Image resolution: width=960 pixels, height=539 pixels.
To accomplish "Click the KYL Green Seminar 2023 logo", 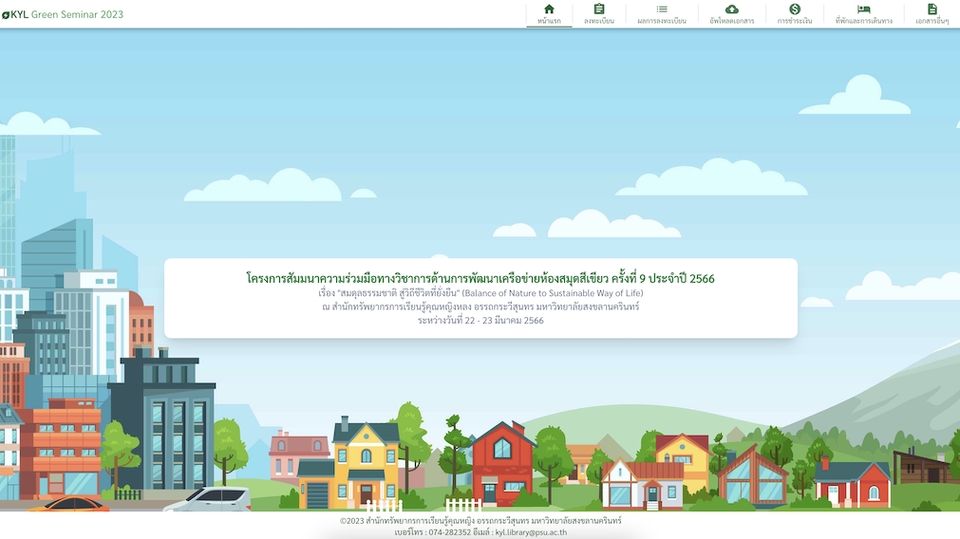I will [x=62, y=14].
